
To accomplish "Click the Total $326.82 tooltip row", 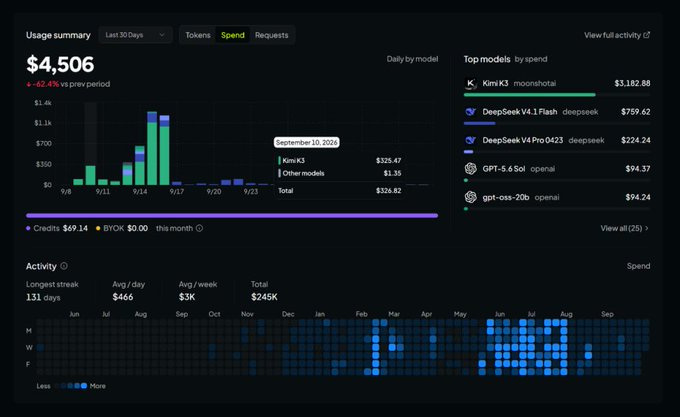I will [340, 190].
